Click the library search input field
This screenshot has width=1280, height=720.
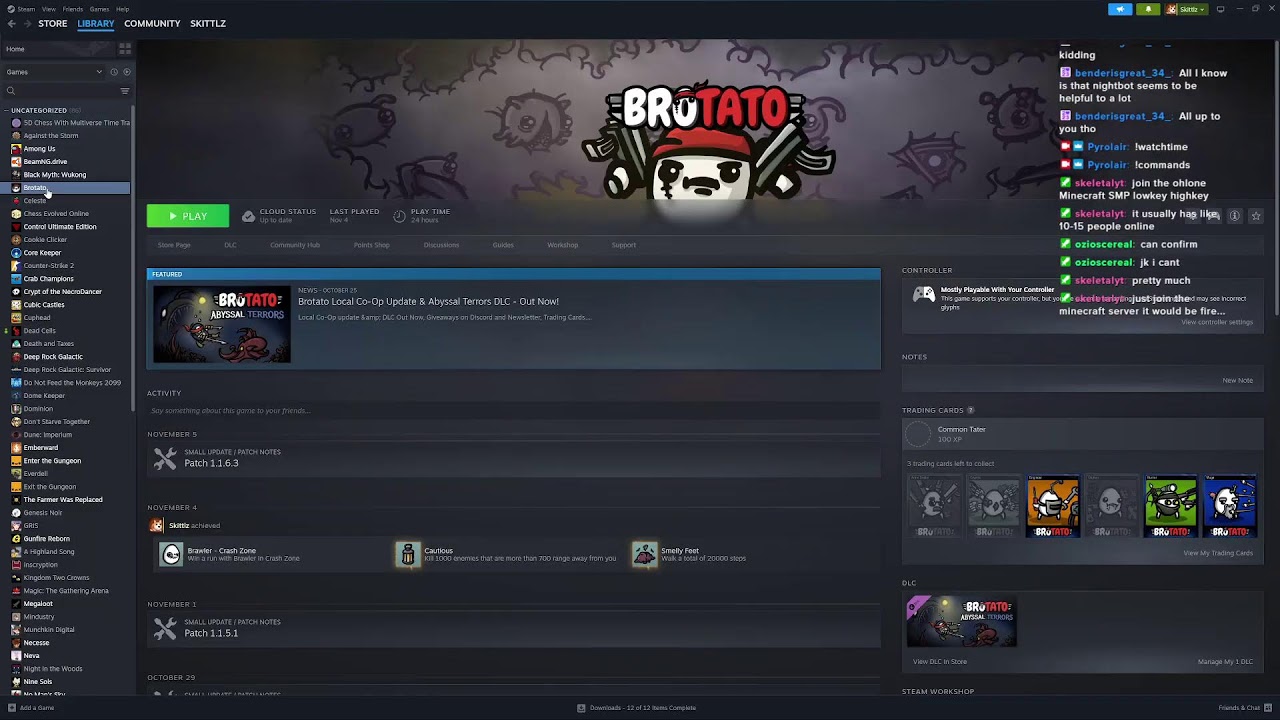[65, 91]
